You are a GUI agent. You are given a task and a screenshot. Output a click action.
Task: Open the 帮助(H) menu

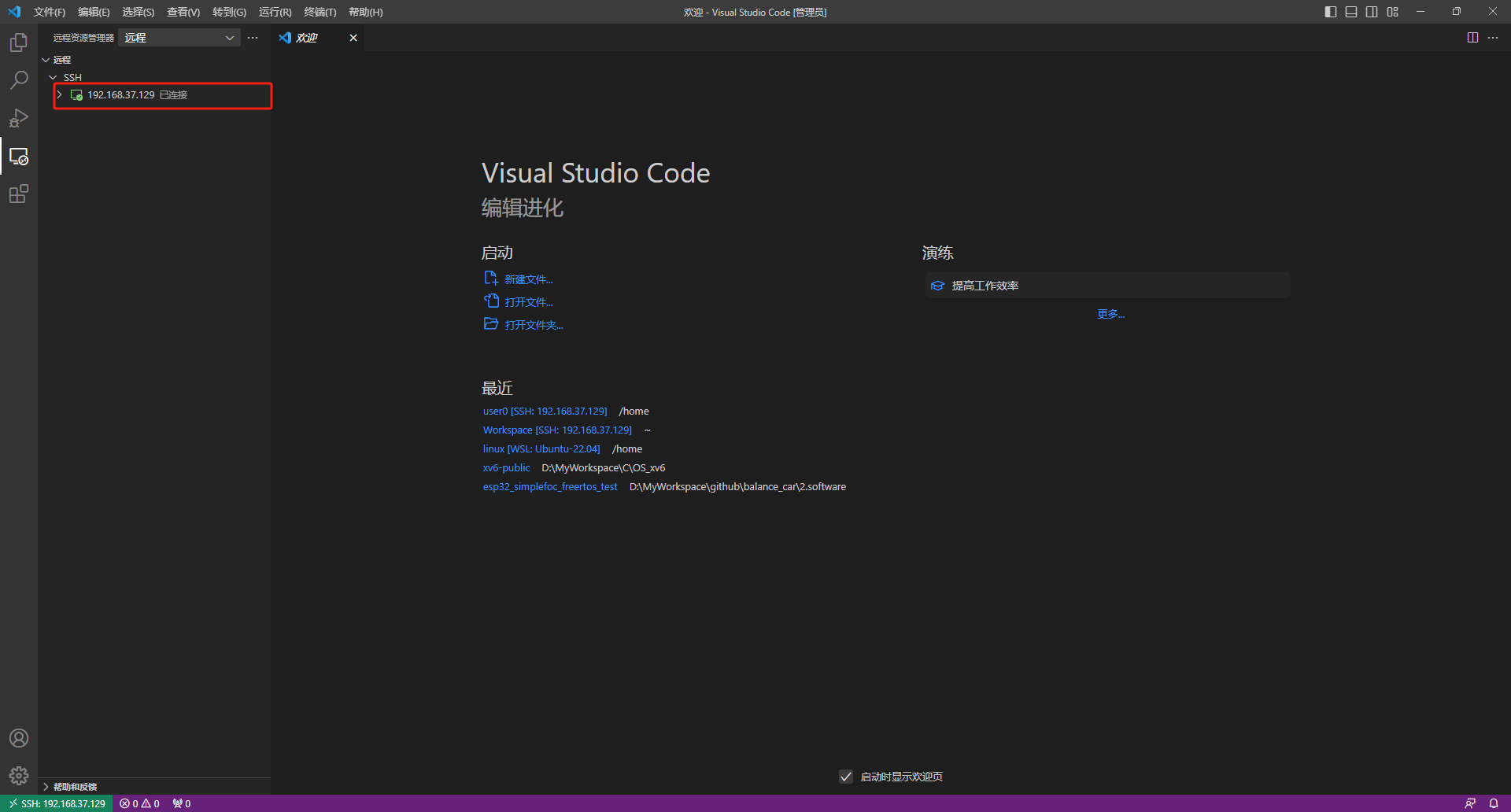[x=365, y=12]
